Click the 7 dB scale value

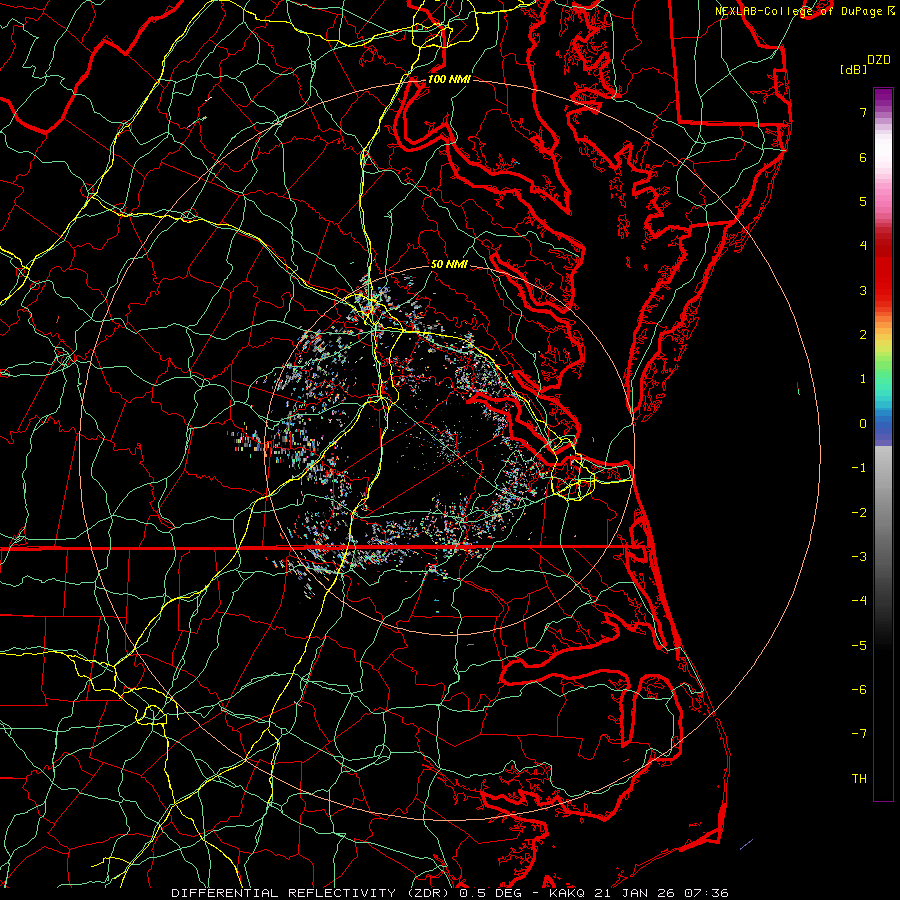(862, 113)
